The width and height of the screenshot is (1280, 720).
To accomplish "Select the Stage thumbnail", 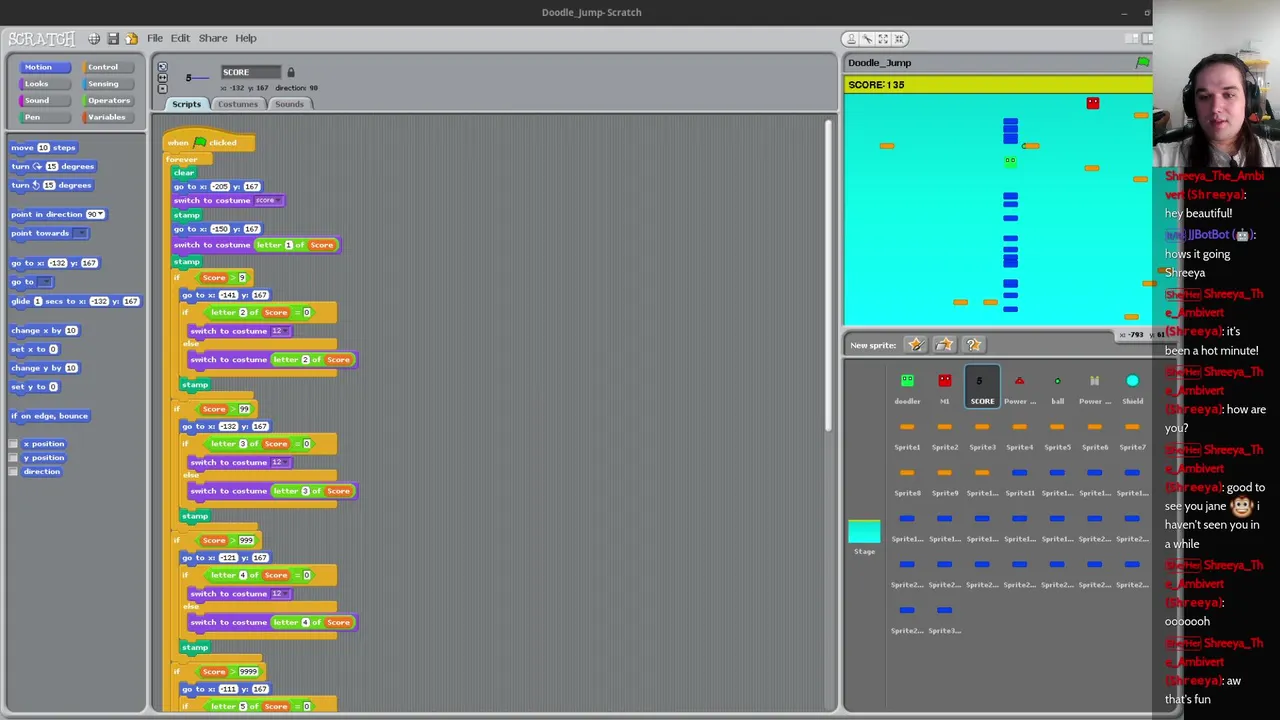I will (x=864, y=537).
